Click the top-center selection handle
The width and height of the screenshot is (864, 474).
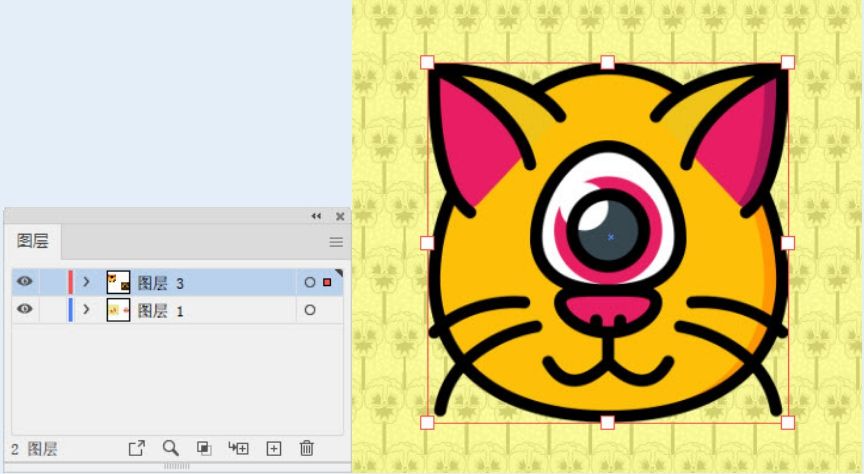point(607,62)
